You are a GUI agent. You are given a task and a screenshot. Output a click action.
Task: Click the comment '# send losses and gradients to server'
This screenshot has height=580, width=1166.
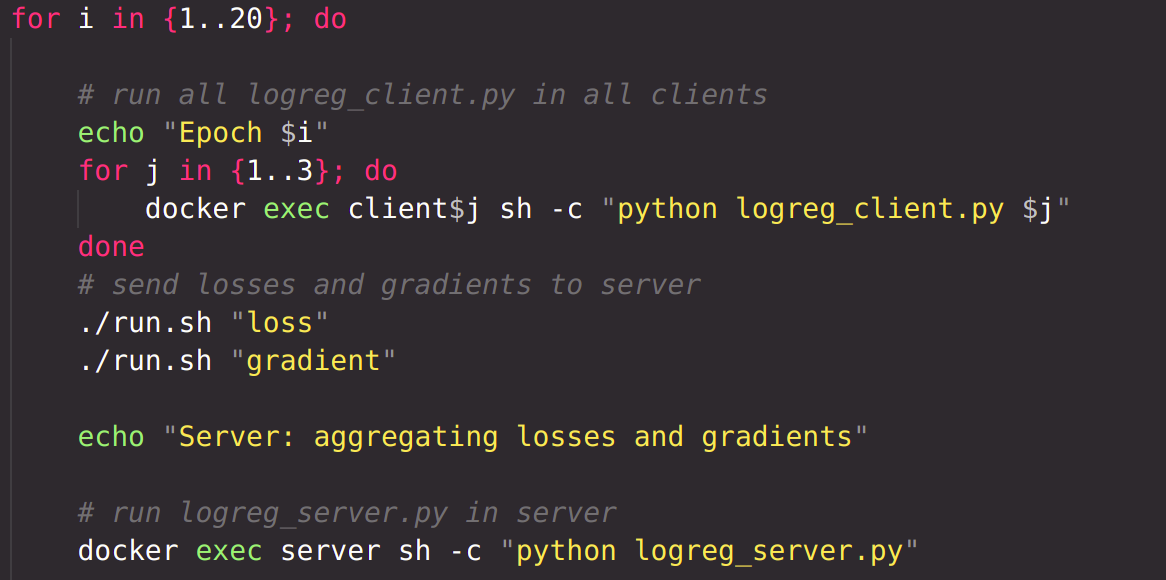[x=390, y=285]
